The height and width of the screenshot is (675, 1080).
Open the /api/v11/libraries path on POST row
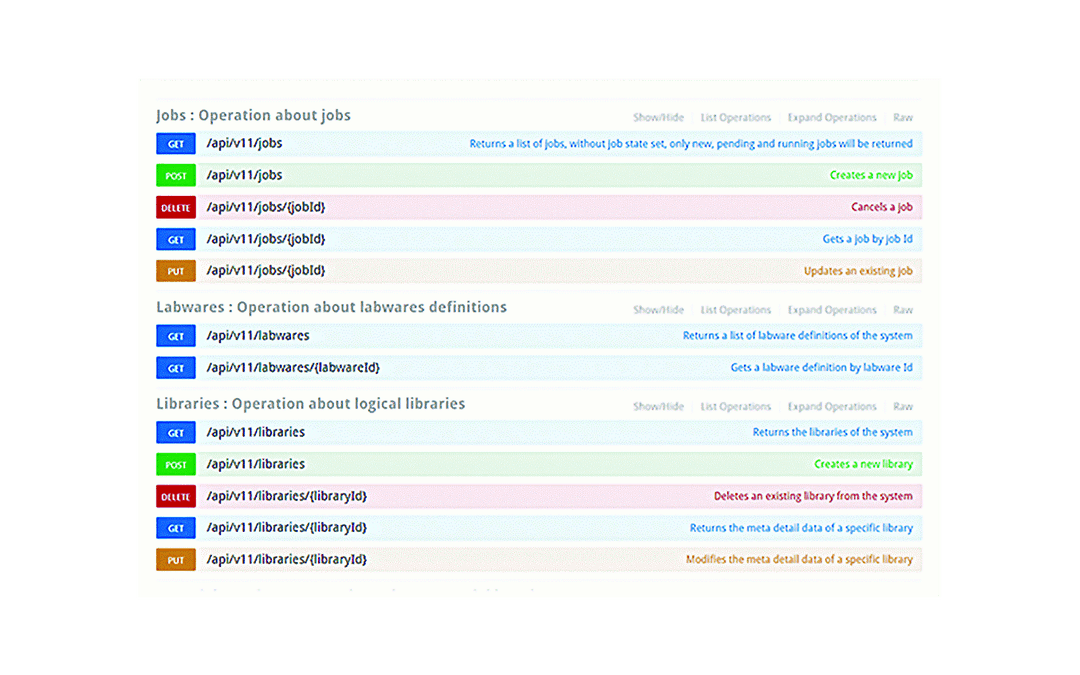tap(256, 464)
